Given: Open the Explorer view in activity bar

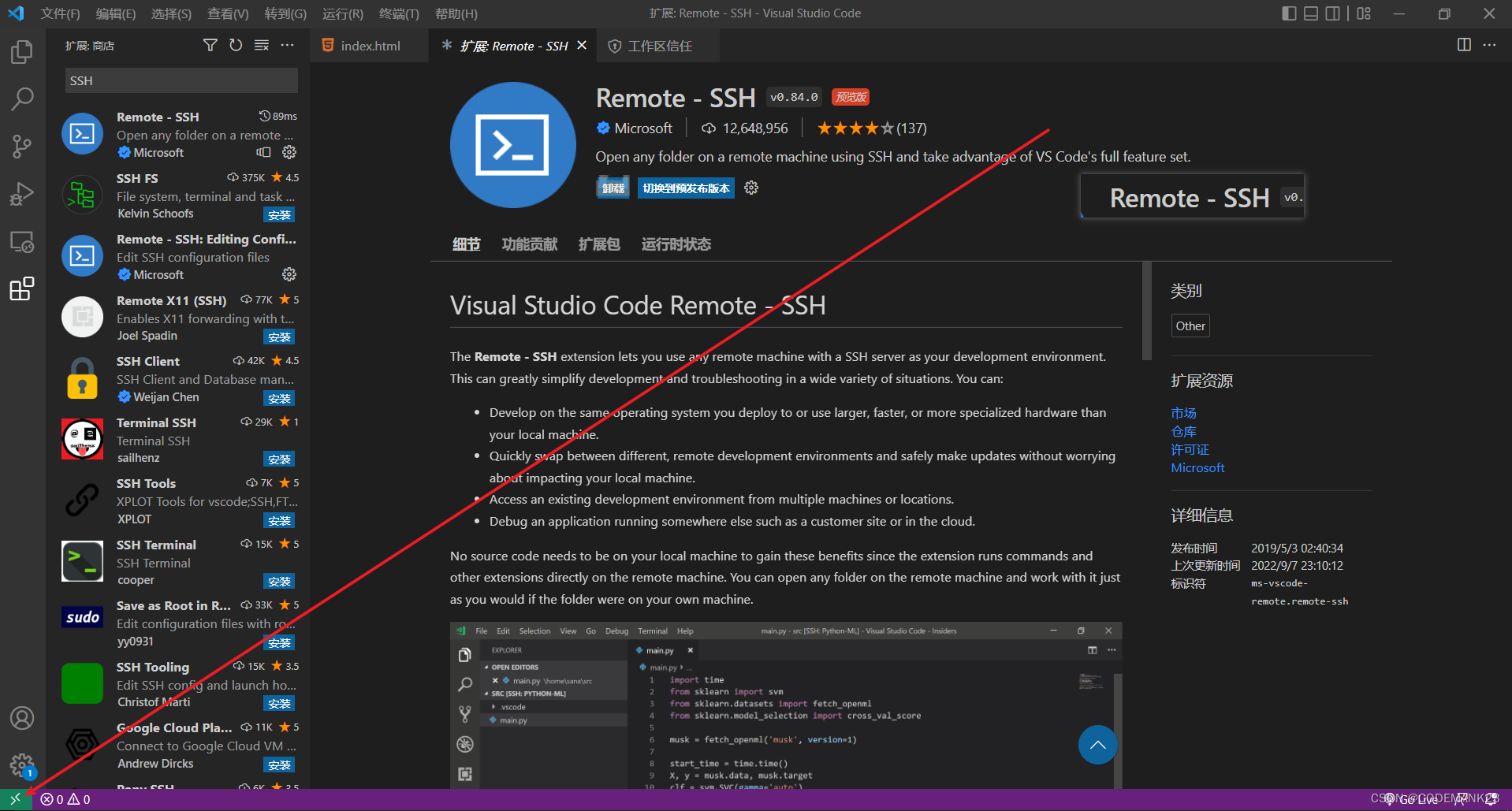Looking at the screenshot, I should click(x=22, y=52).
